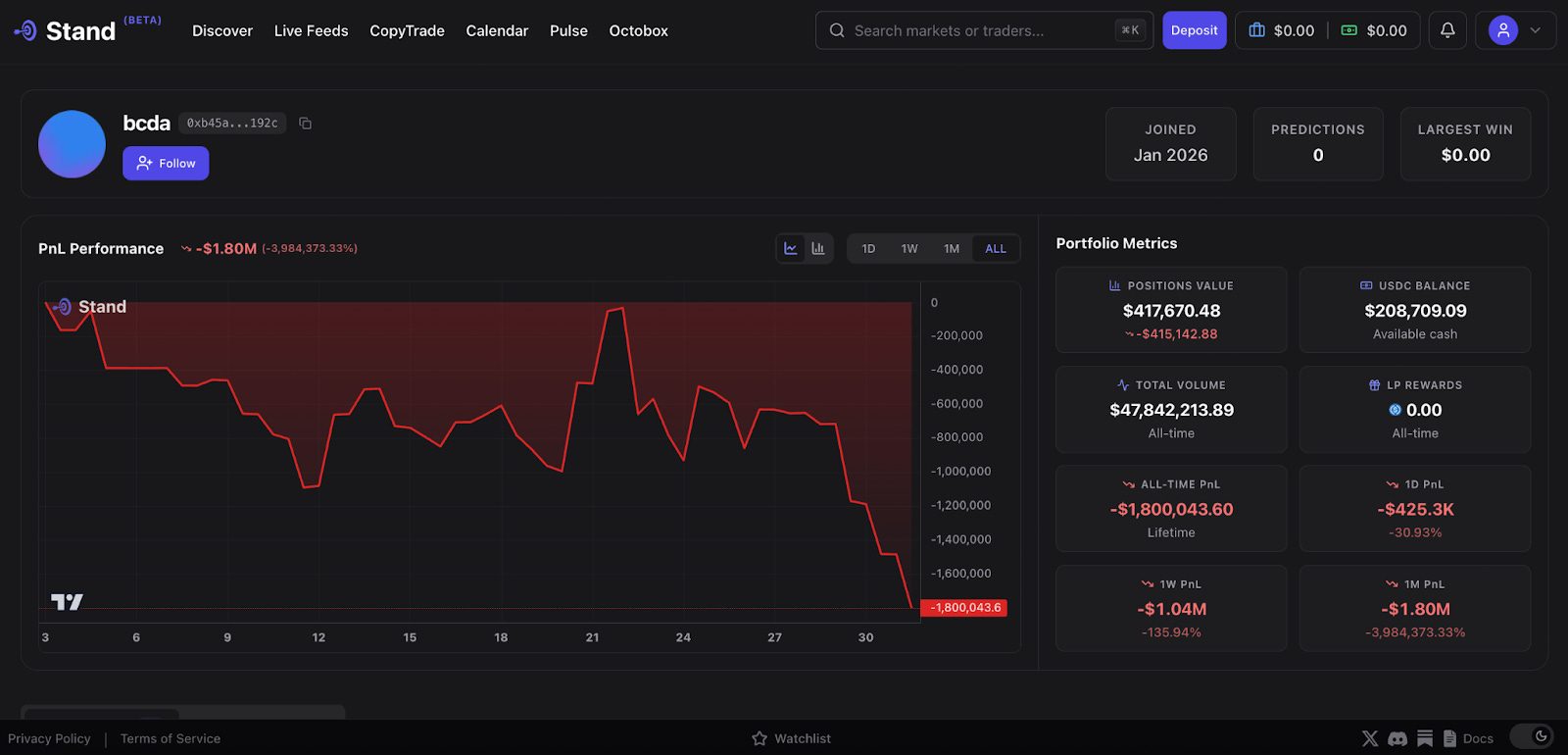Follow the trader bcda

tap(166, 163)
